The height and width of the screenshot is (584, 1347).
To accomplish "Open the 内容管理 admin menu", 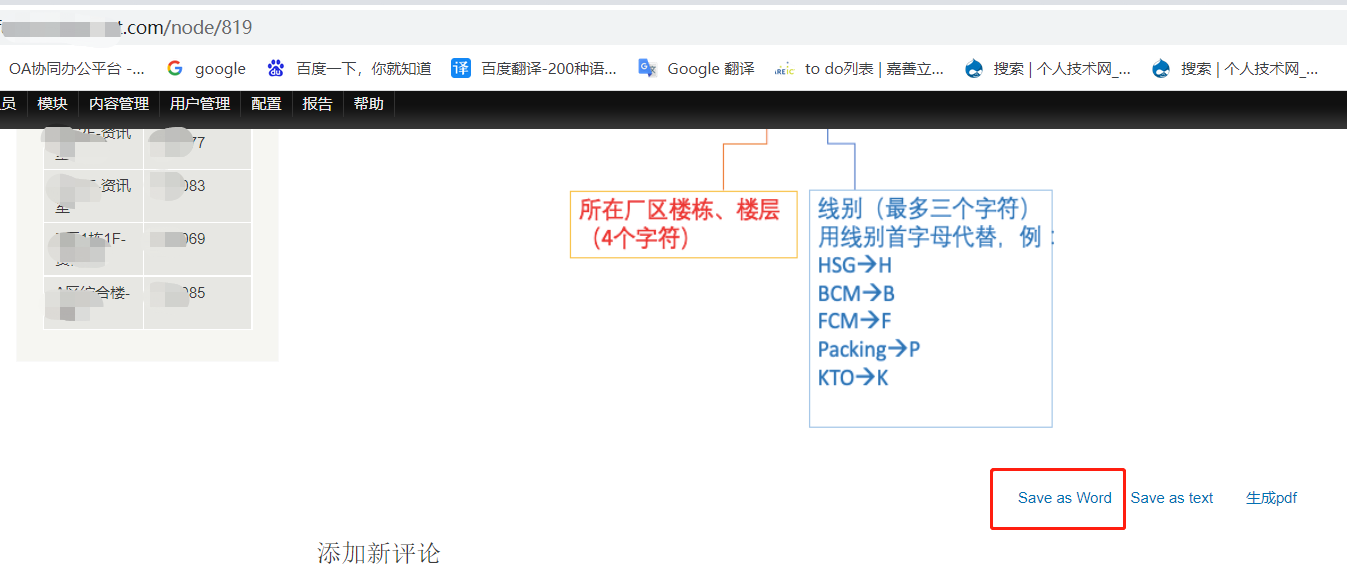I will [x=118, y=104].
